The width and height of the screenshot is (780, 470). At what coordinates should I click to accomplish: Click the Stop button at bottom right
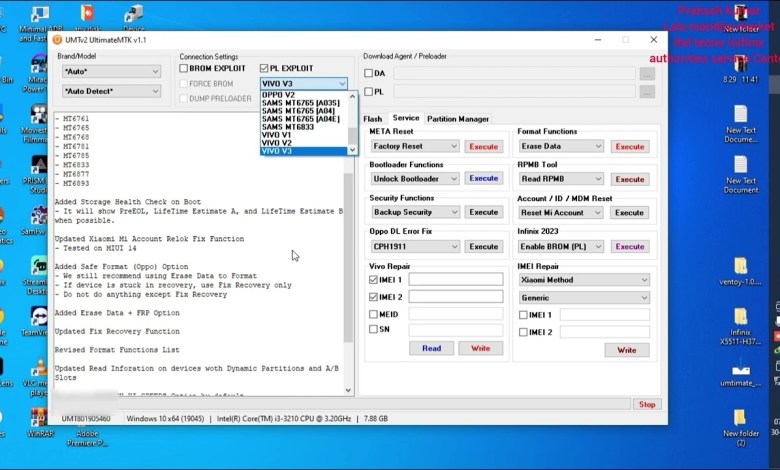tap(647, 405)
